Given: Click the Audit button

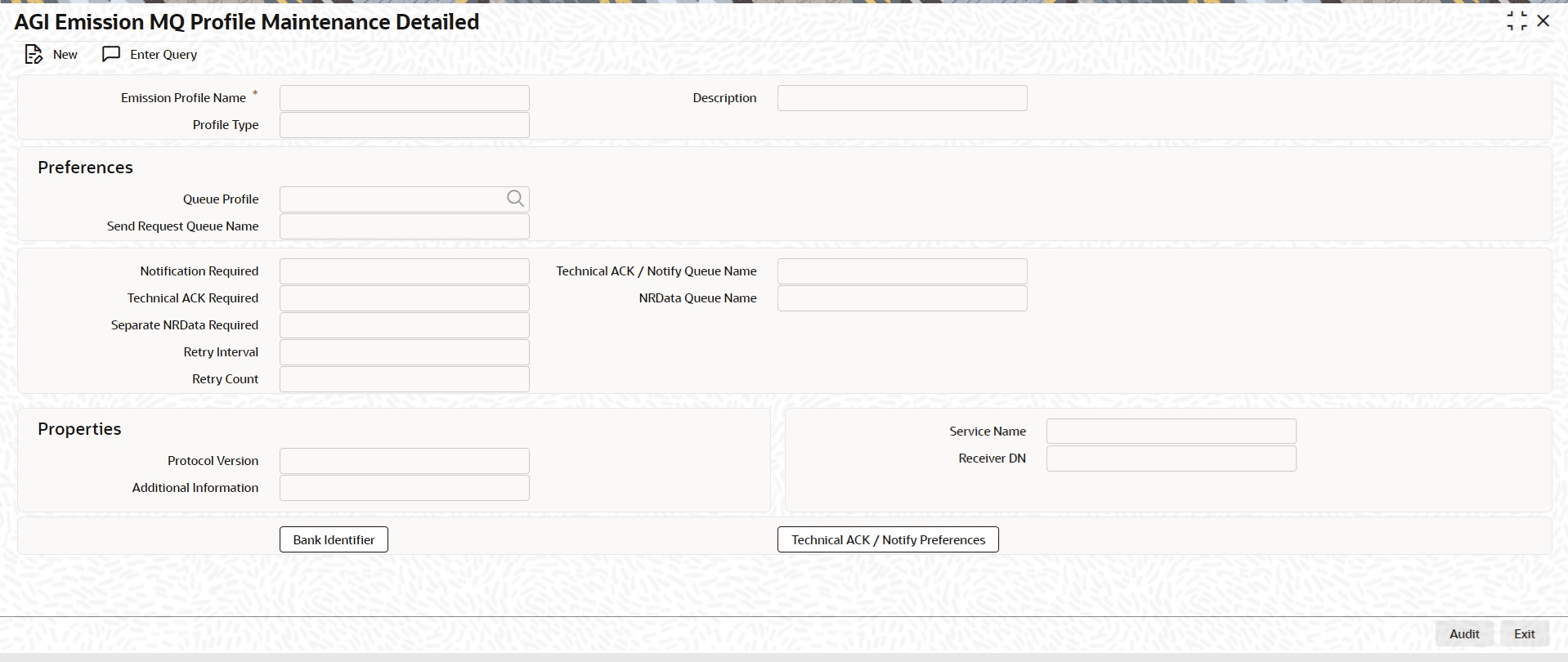Looking at the screenshot, I should [1464, 633].
